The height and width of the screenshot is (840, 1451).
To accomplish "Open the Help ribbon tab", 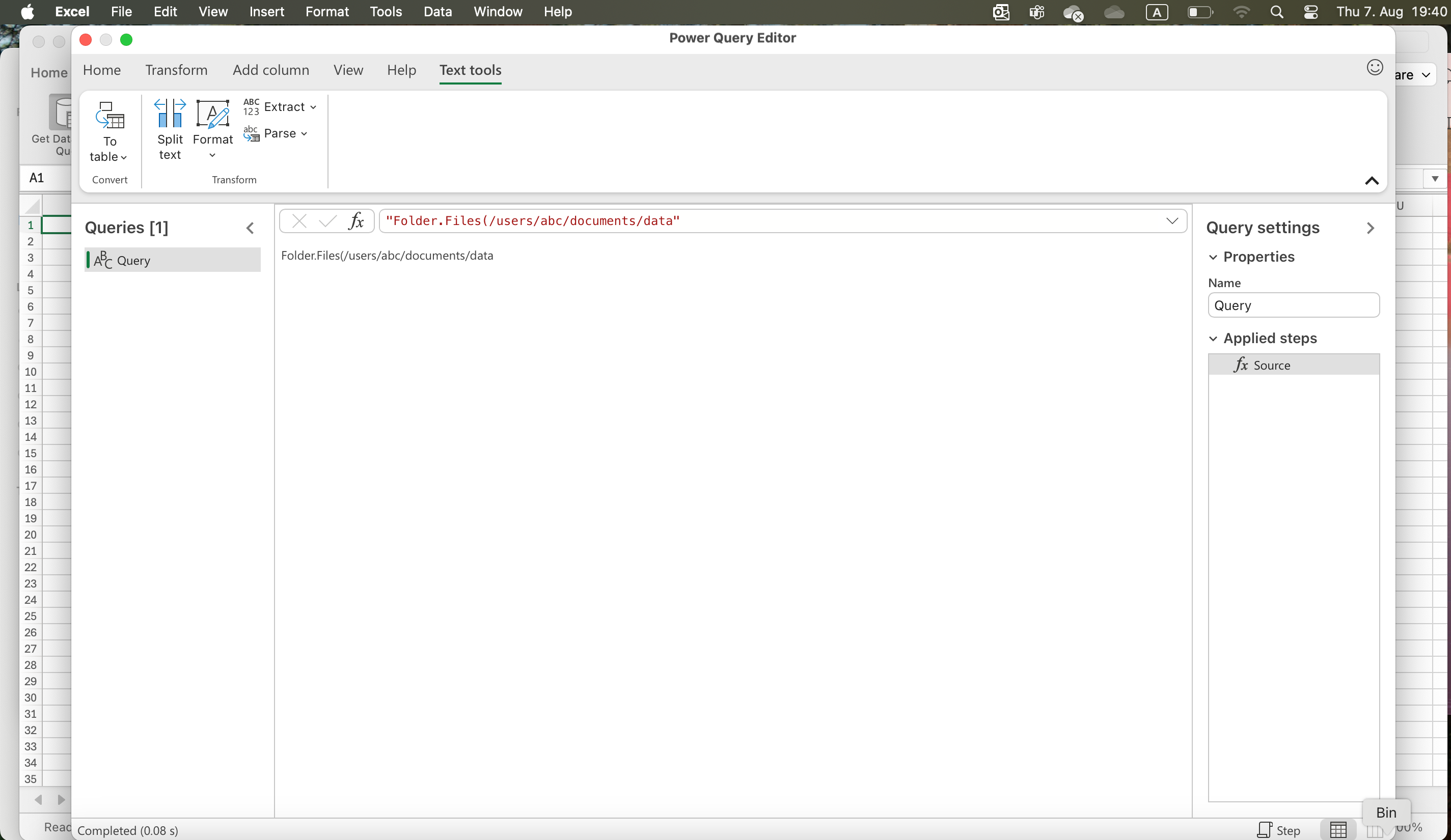I will [x=401, y=70].
